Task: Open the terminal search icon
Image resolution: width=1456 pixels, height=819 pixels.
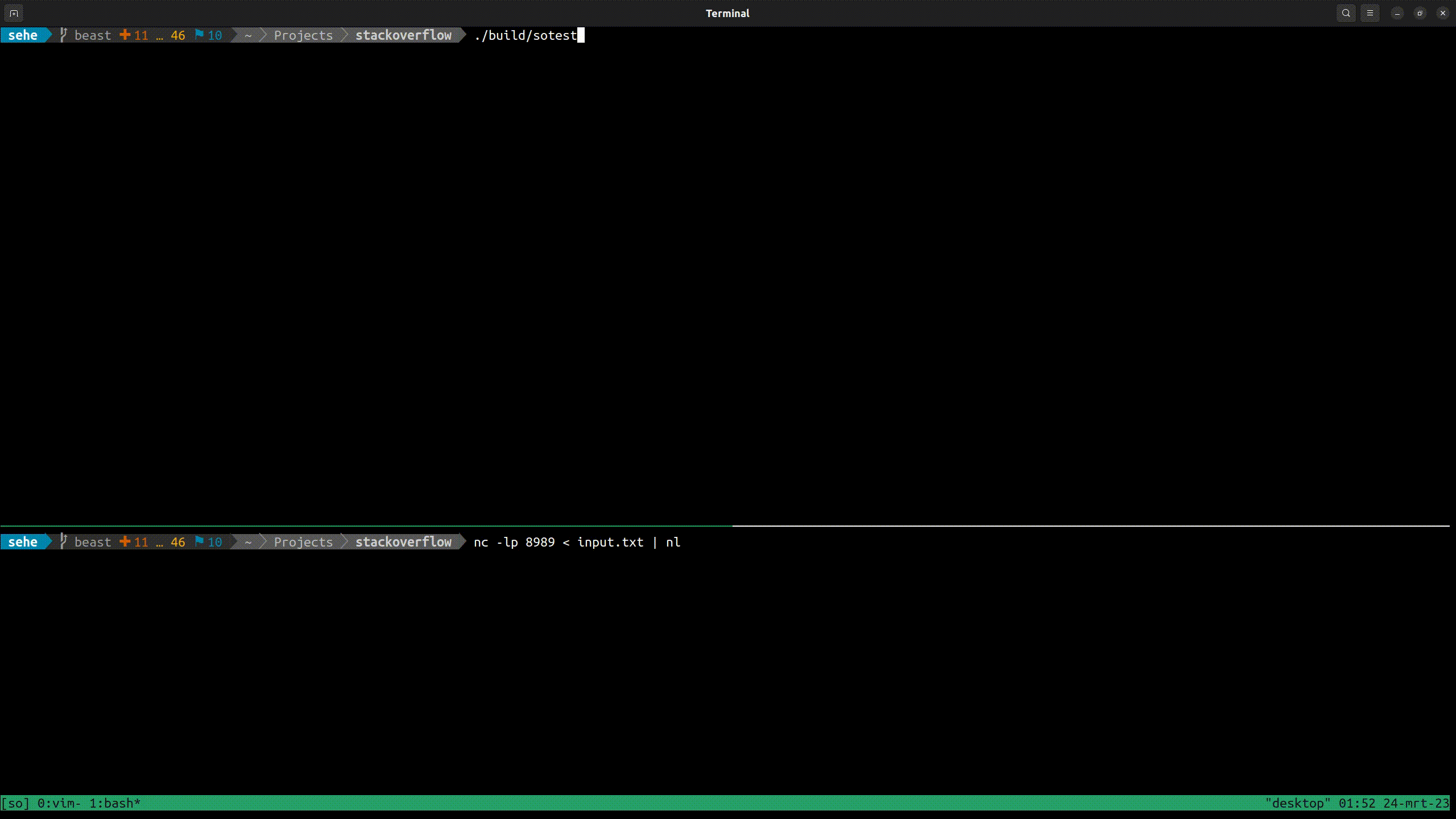Action: click(x=1346, y=13)
